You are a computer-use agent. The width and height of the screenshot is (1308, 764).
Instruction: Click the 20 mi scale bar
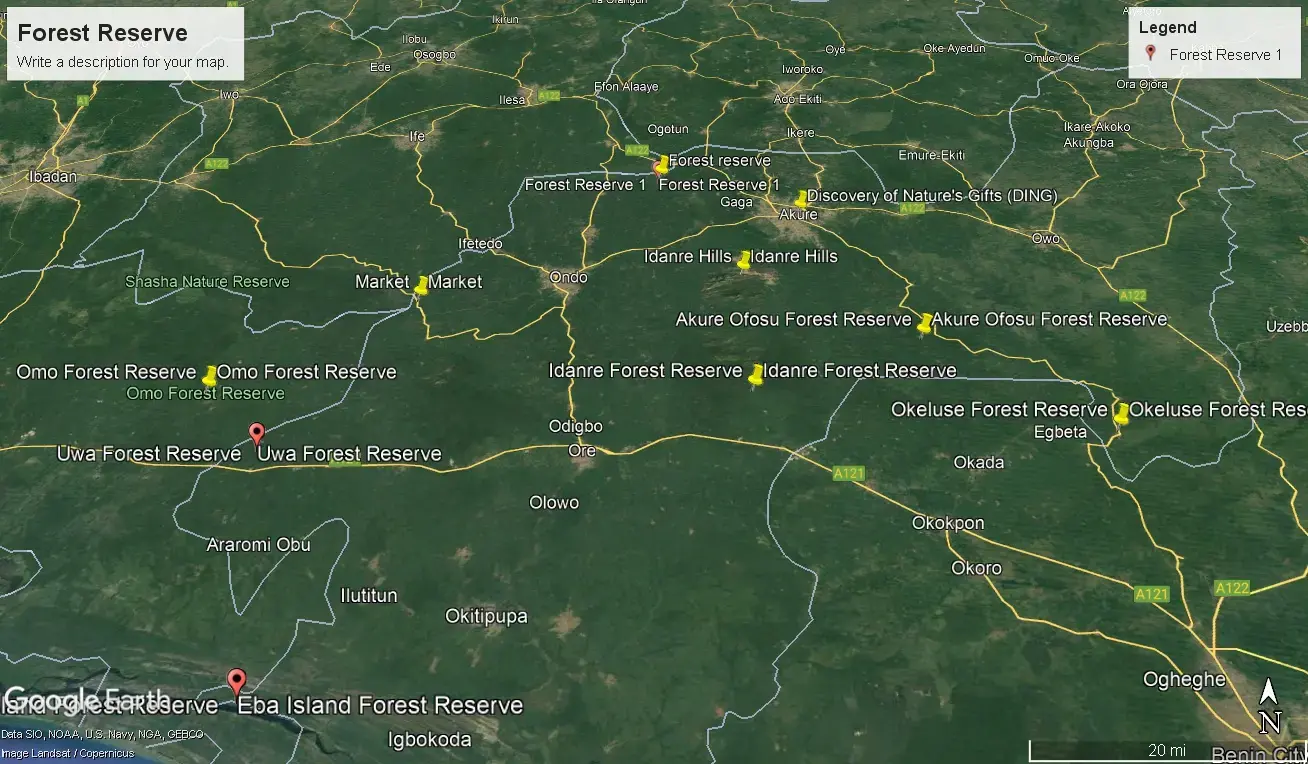click(x=1165, y=748)
